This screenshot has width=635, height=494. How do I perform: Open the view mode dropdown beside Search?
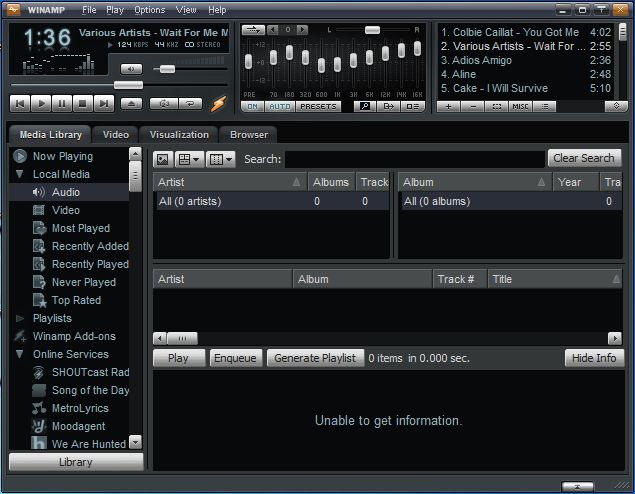coord(189,160)
